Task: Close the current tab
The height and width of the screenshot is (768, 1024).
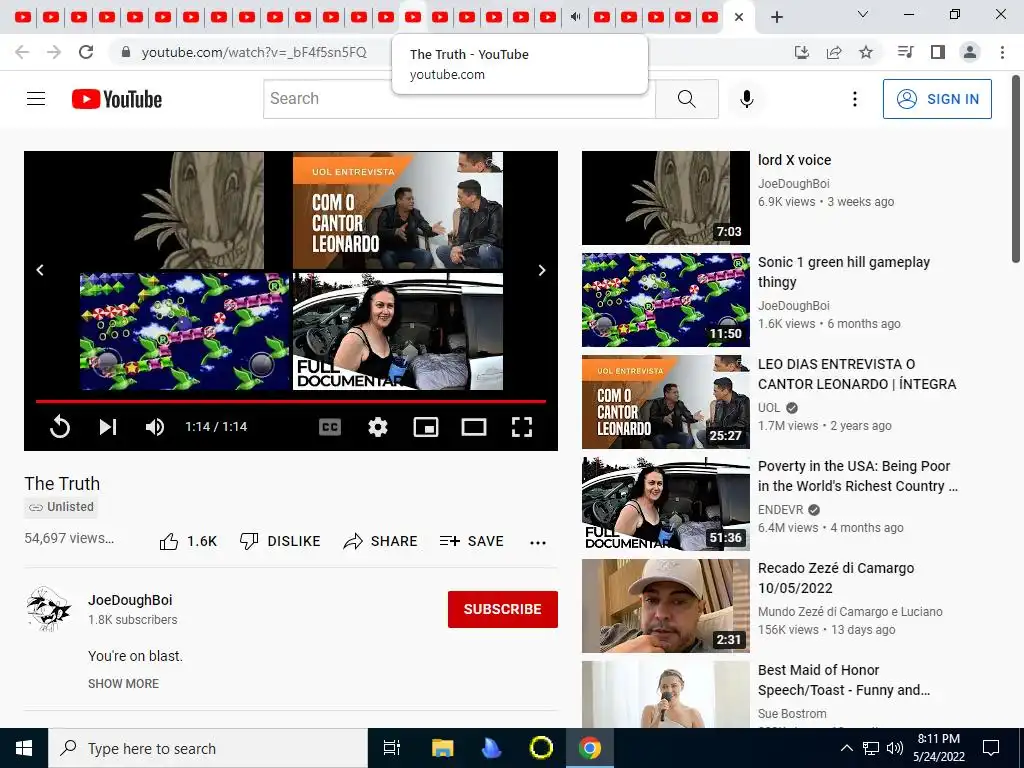Action: pyautogui.click(x=739, y=17)
